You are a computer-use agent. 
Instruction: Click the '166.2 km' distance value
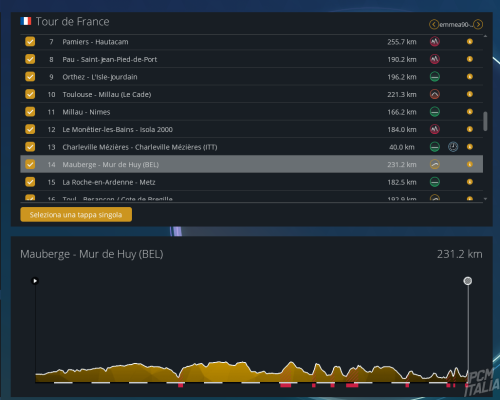(x=402, y=112)
